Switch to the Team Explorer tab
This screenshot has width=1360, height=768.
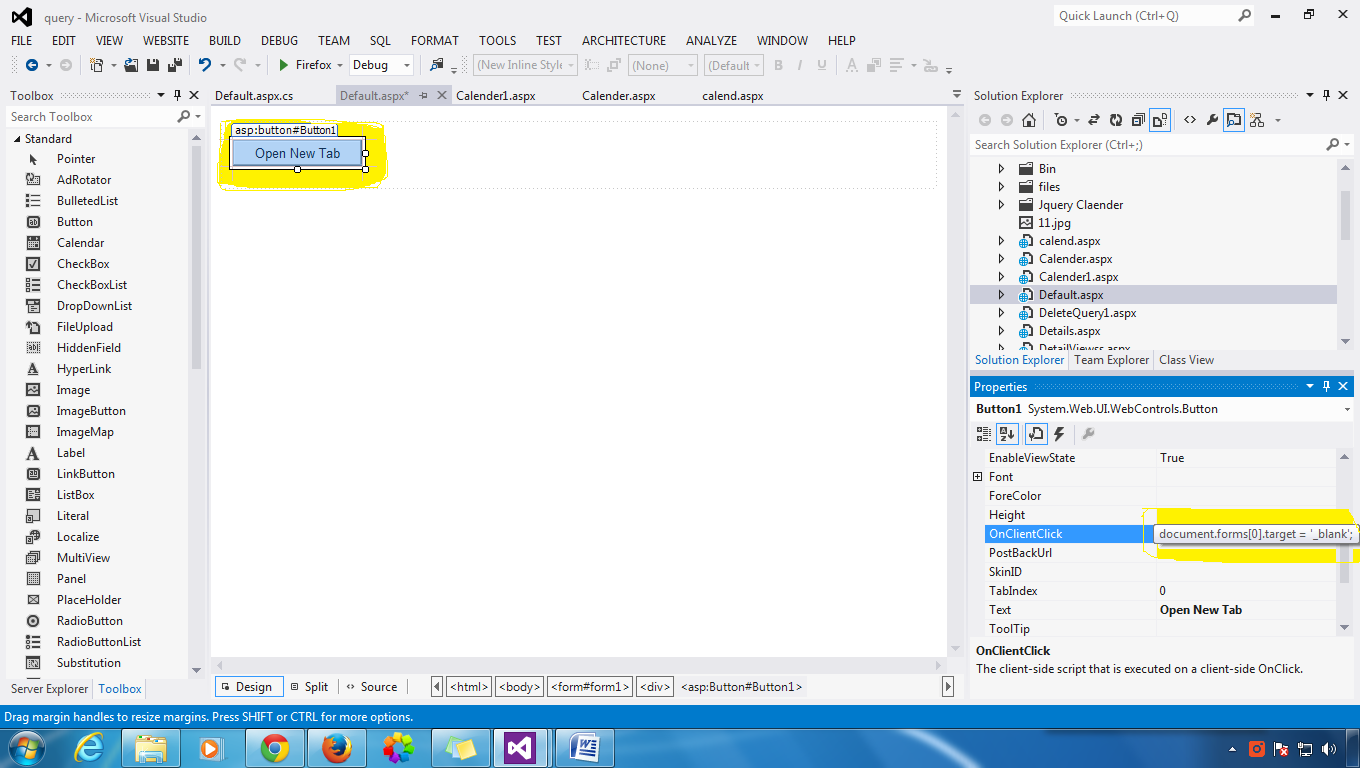coord(1111,360)
